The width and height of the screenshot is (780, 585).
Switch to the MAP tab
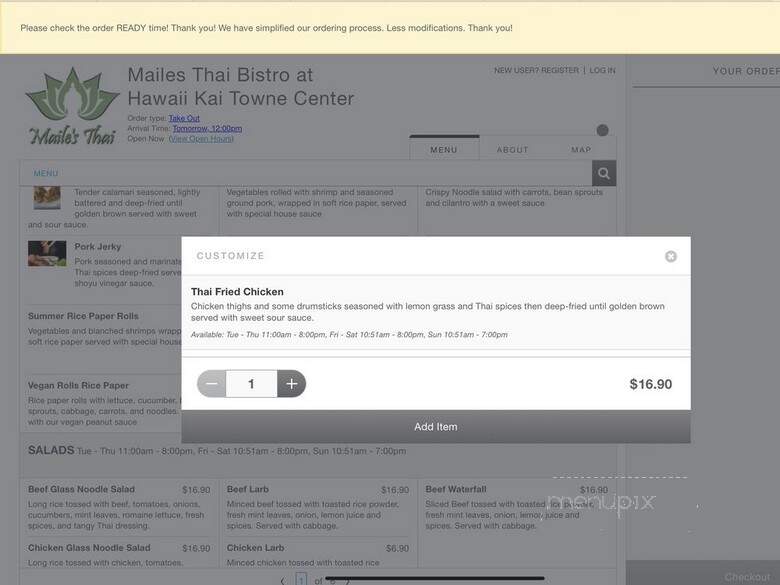(581, 149)
